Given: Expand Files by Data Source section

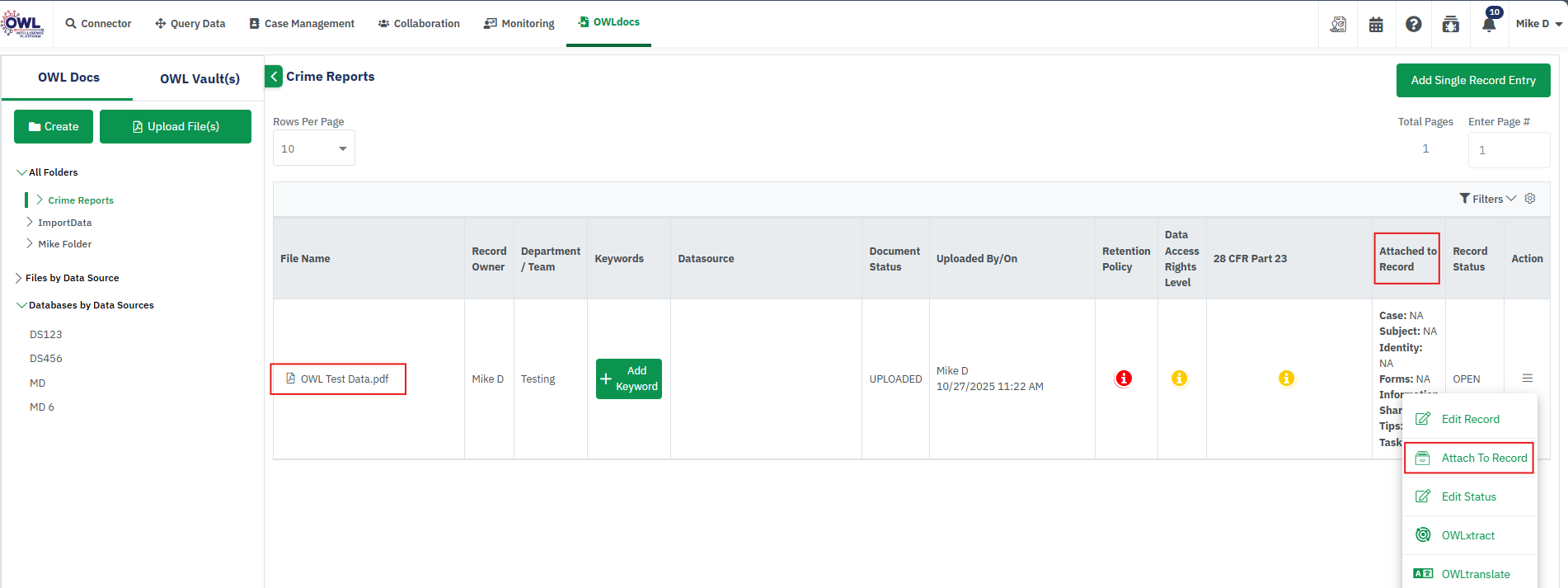Looking at the screenshot, I should pyautogui.click(x=19, y=278).
